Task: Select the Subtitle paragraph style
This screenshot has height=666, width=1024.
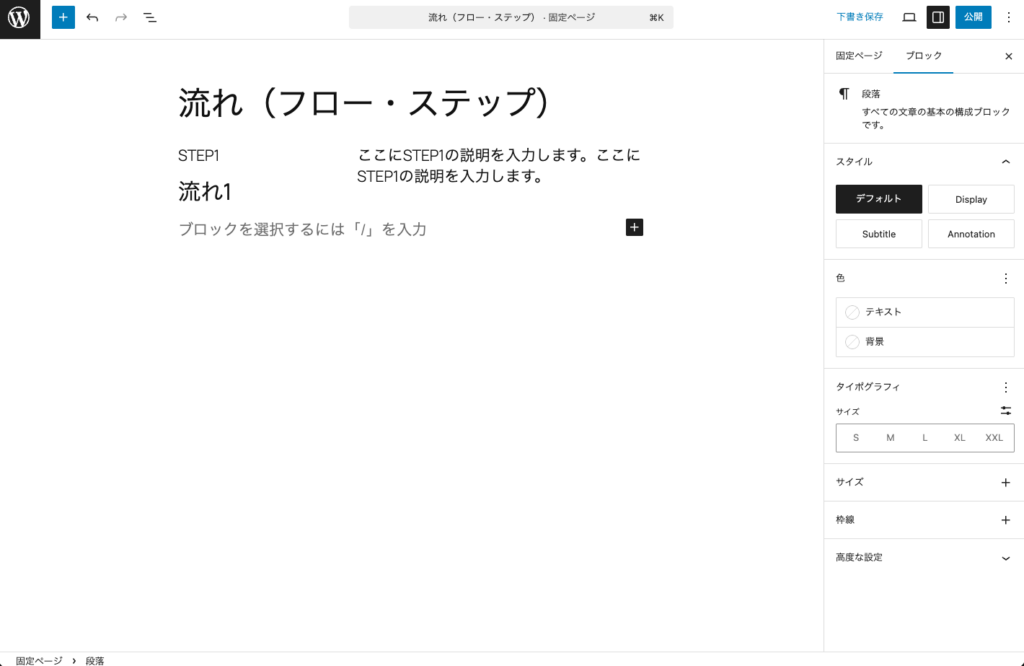Action: (x=878, y=233)
